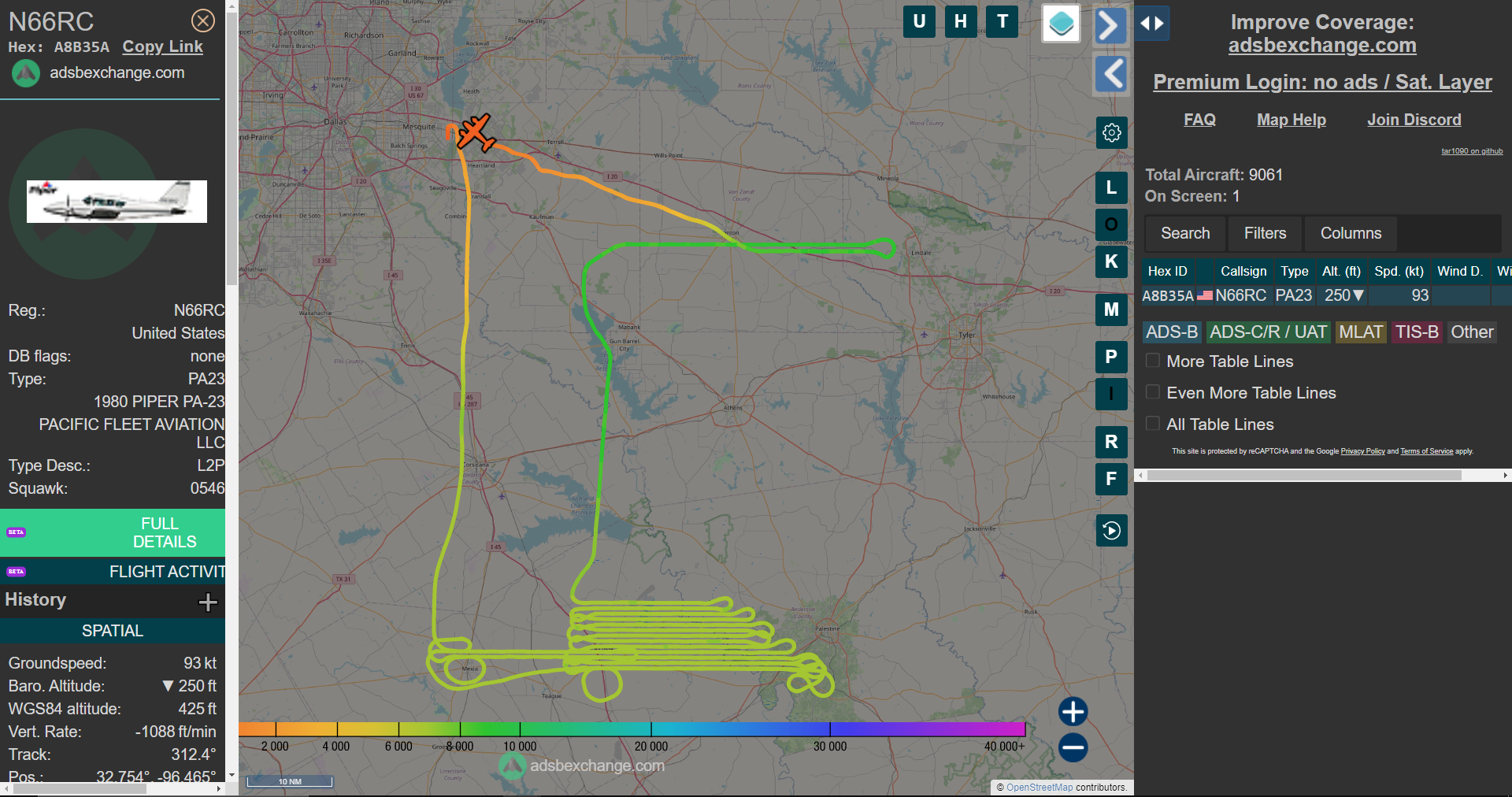The height and width of the screenshot is (797, 1512).
Task: Click the info panel vertical scrollbar
Action: click(x=232, y=150)
